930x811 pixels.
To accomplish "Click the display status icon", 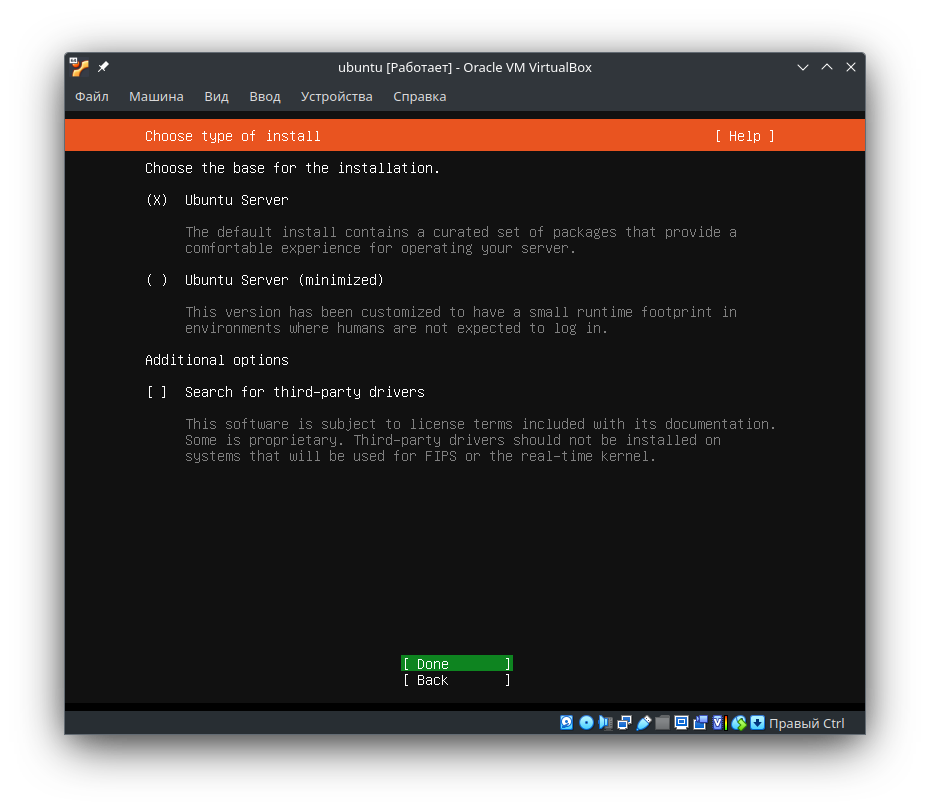I will 682,722.
